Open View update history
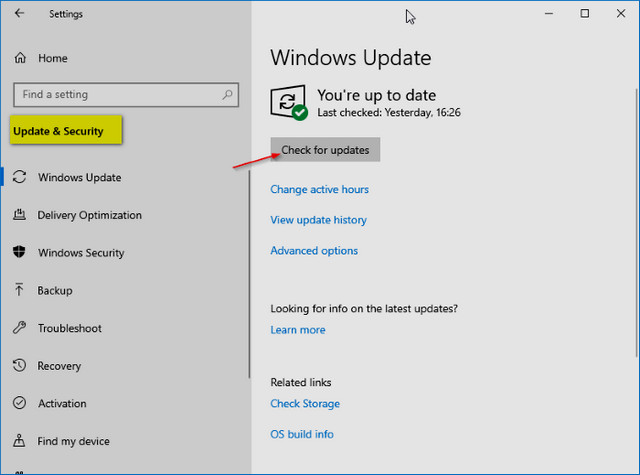The width and height of the screenshot is (640, 475). (x=318, y=220)
